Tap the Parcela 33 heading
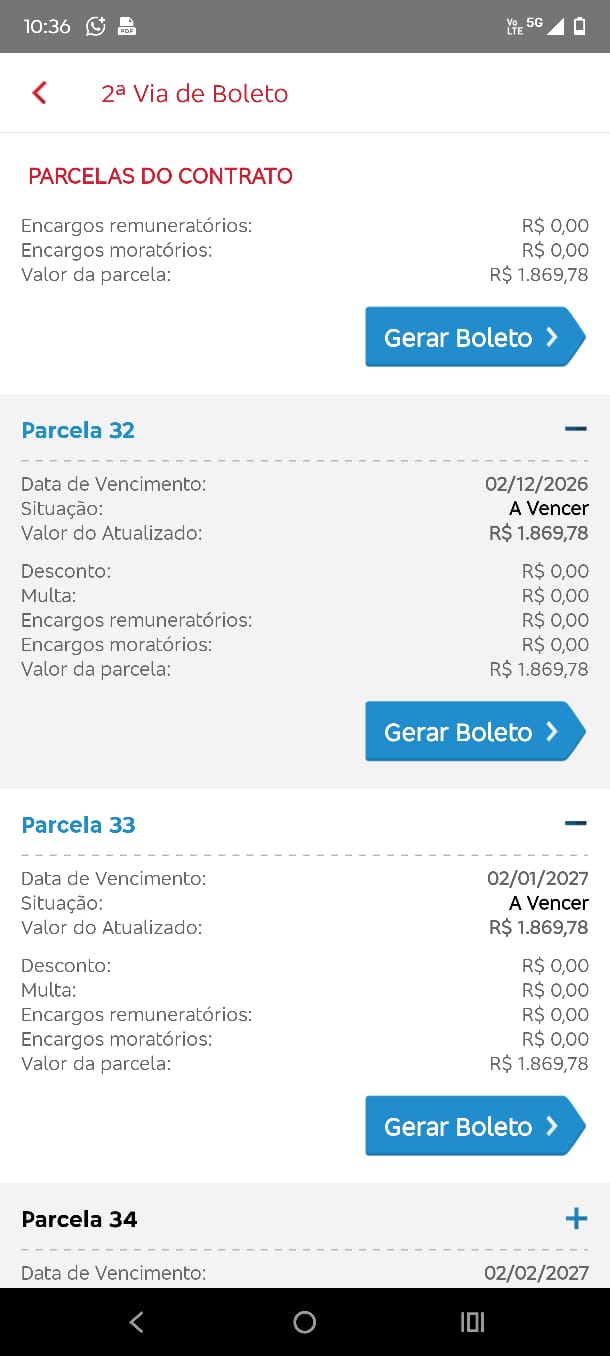This screenshot has height=1356, width=610. (78, 825)
